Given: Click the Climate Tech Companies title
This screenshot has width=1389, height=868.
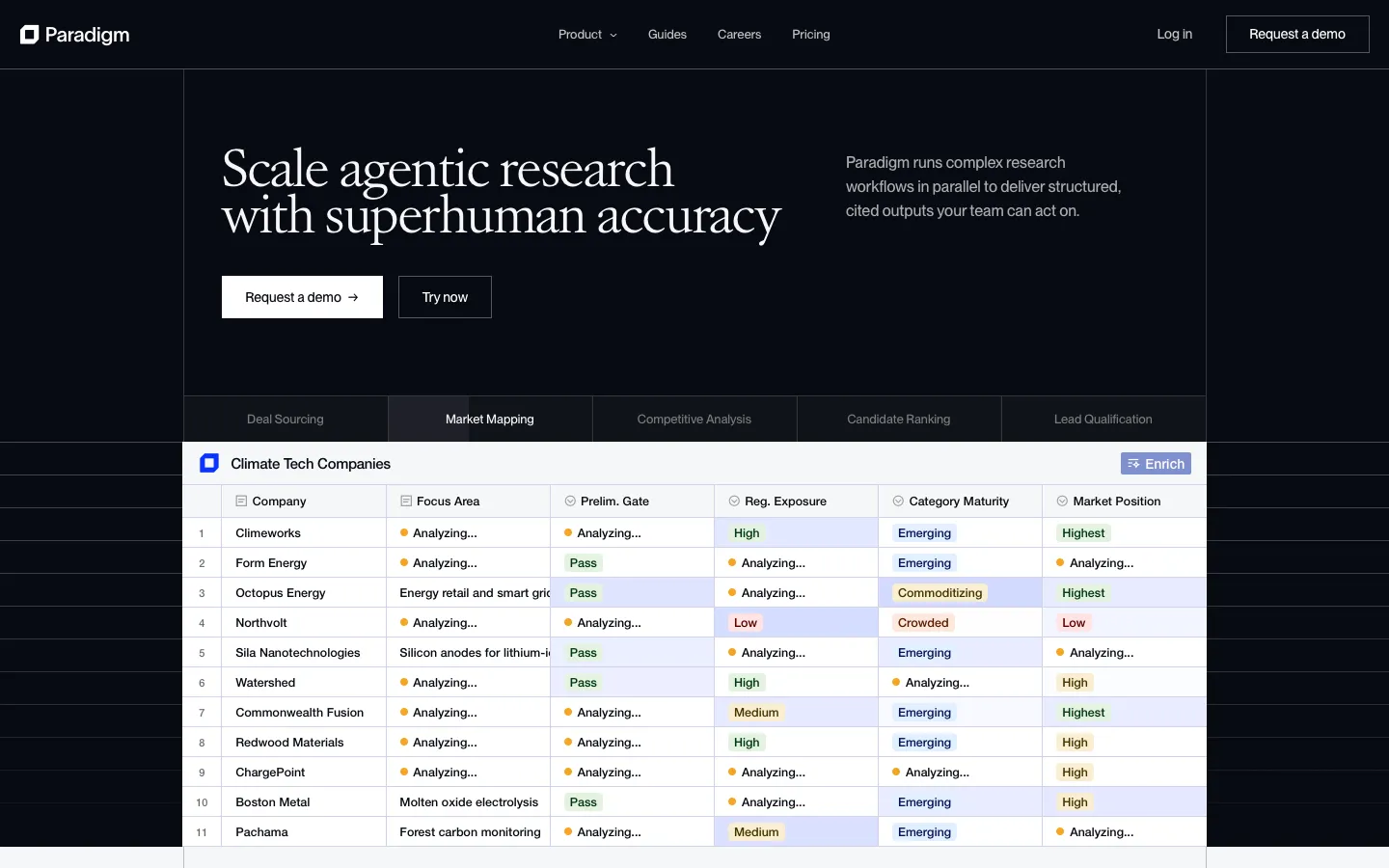Looking at the screenshot, I should point(311,464).
